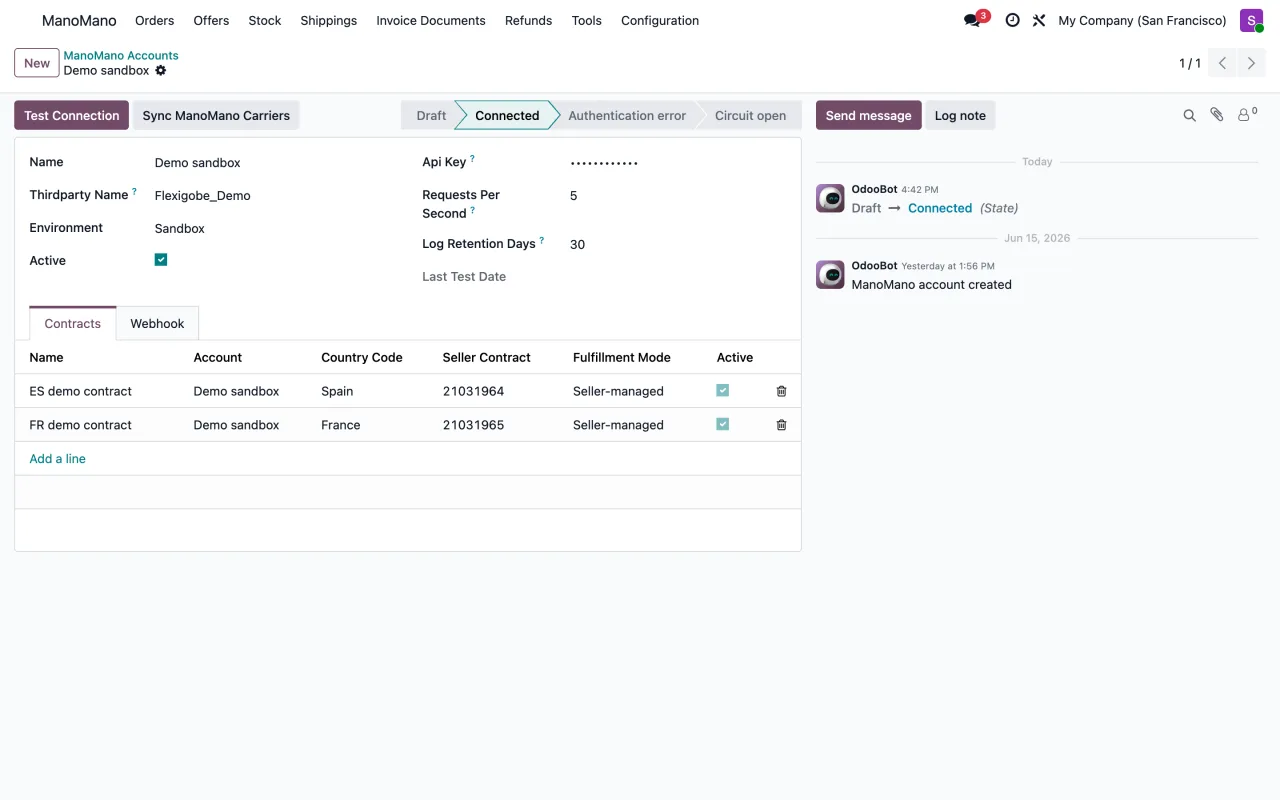Open the Invoice Documents menu

(x=431, y=20)
